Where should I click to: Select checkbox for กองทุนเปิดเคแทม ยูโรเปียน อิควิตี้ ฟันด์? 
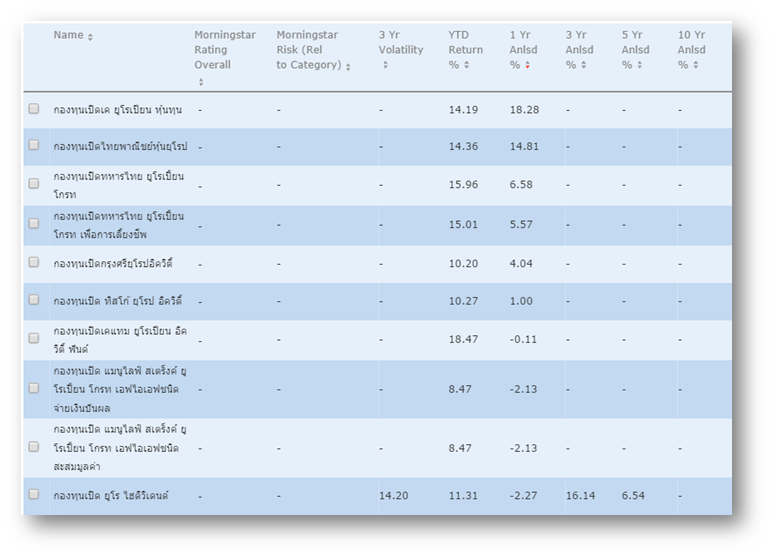(x=34, y=338)
